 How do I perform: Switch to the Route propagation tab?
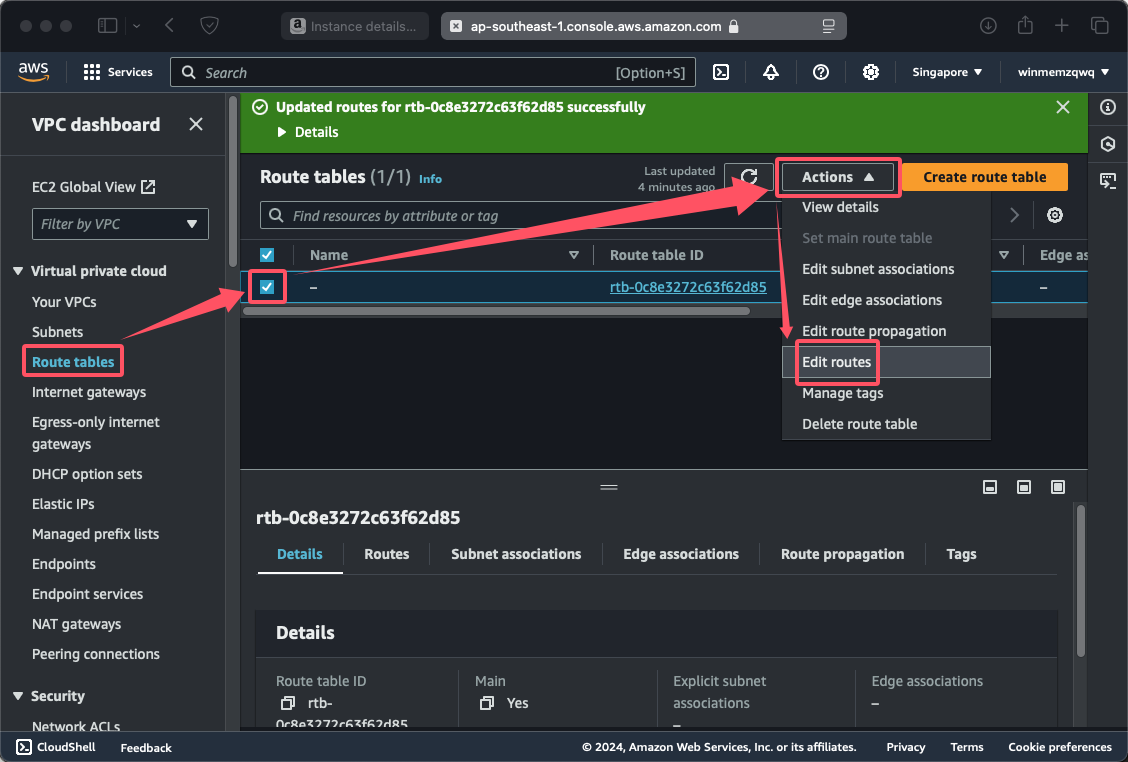pyautogui.click(x=842, y=554)
